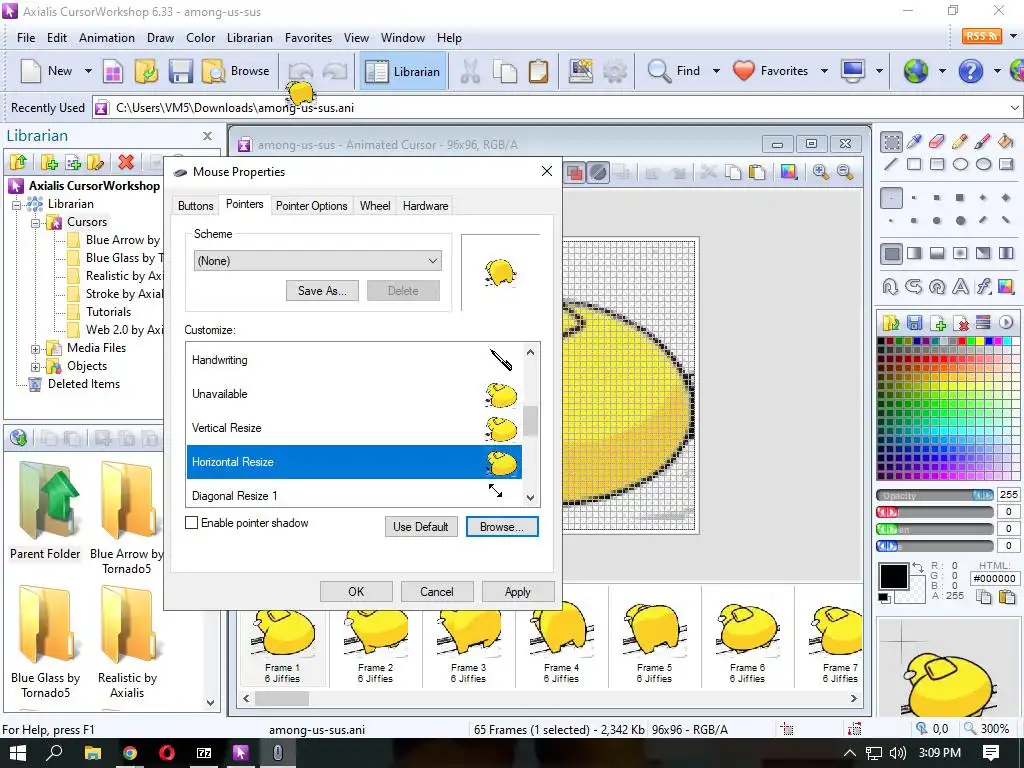
Task: Click Cancel in Mouse Properties
Action: (436, 592)
